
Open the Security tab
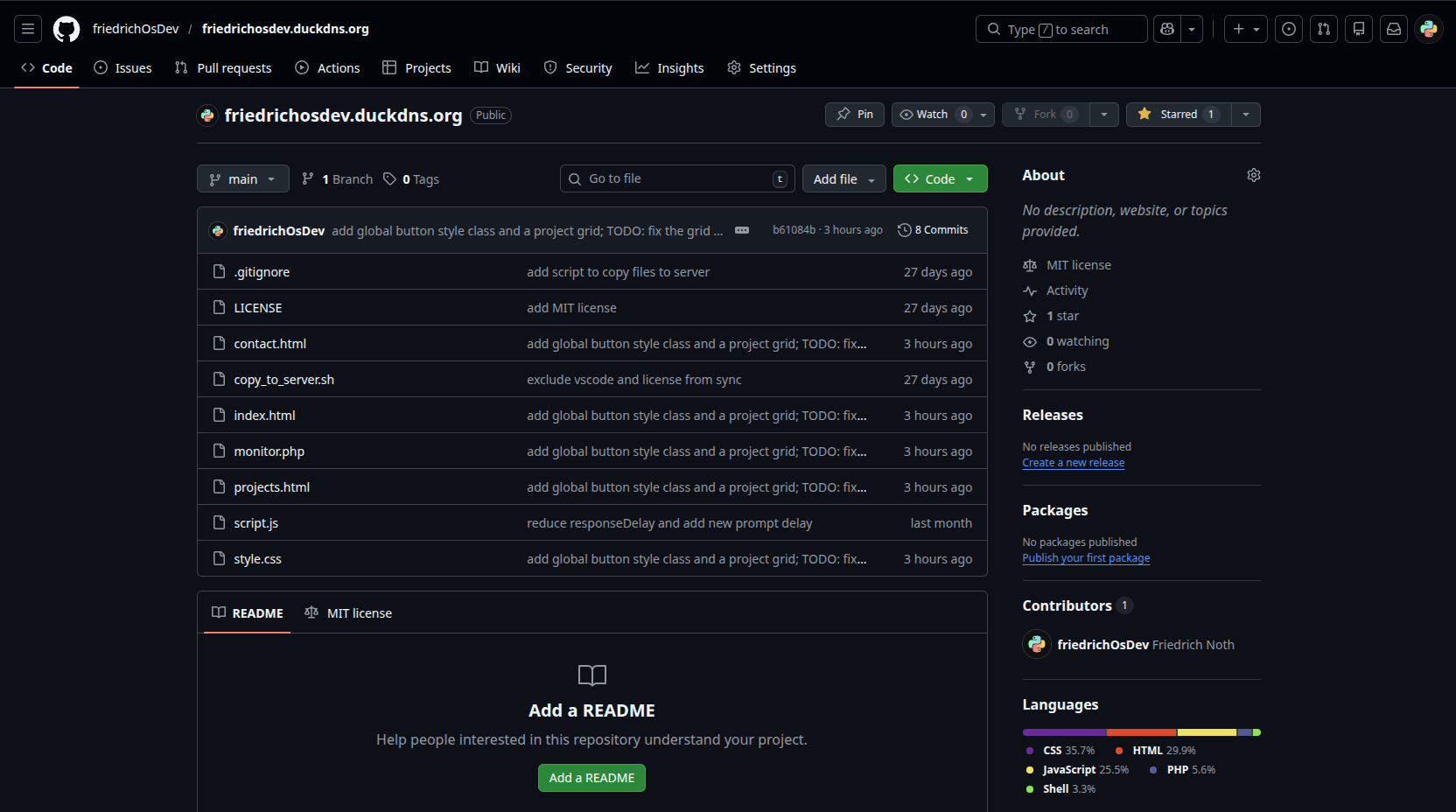tap(577, 68)
